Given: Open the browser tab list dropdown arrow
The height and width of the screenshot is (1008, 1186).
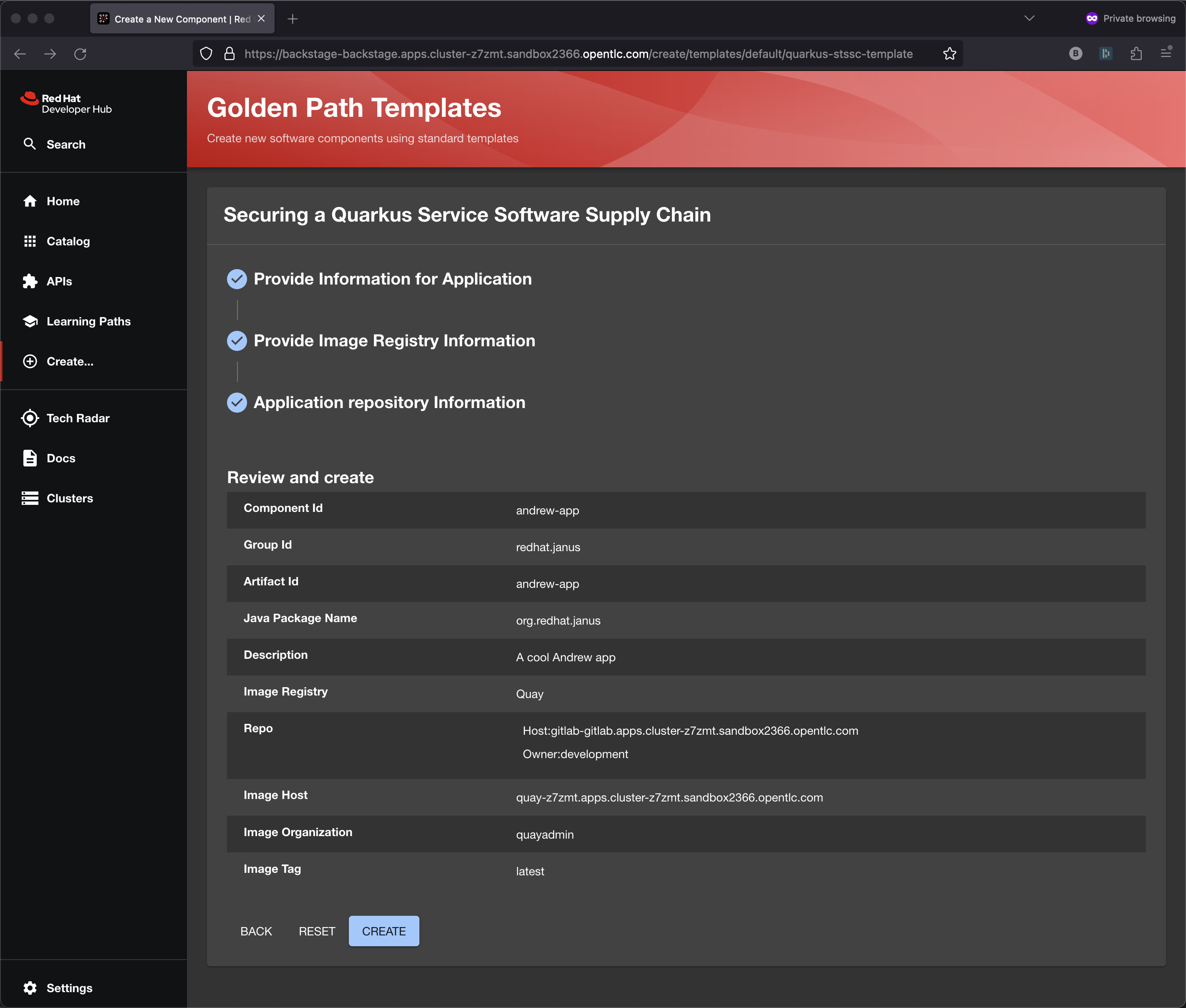Looking at the screenshot, I should [1029, 18].
